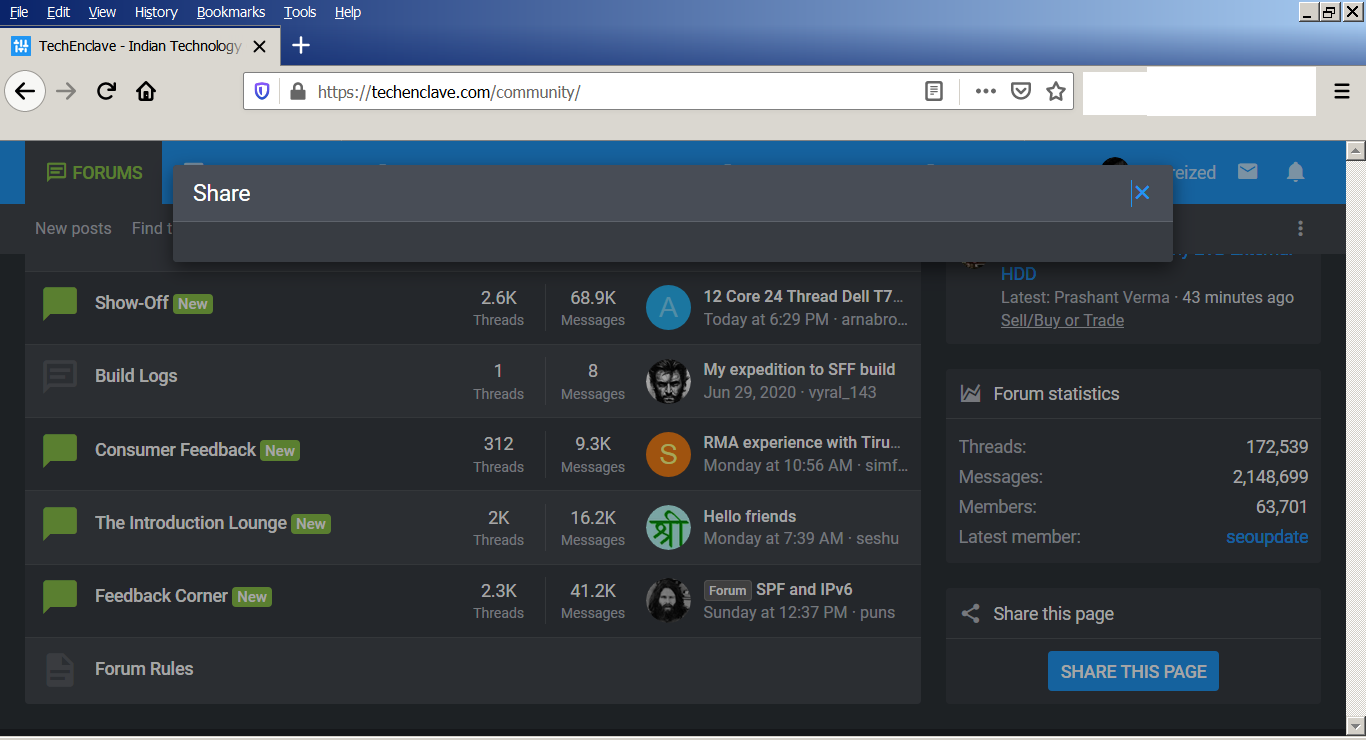This screenshot has height=740, width=1366.
Task: Open the page actions three-dots menu
Action: click(x=986, y=92)
